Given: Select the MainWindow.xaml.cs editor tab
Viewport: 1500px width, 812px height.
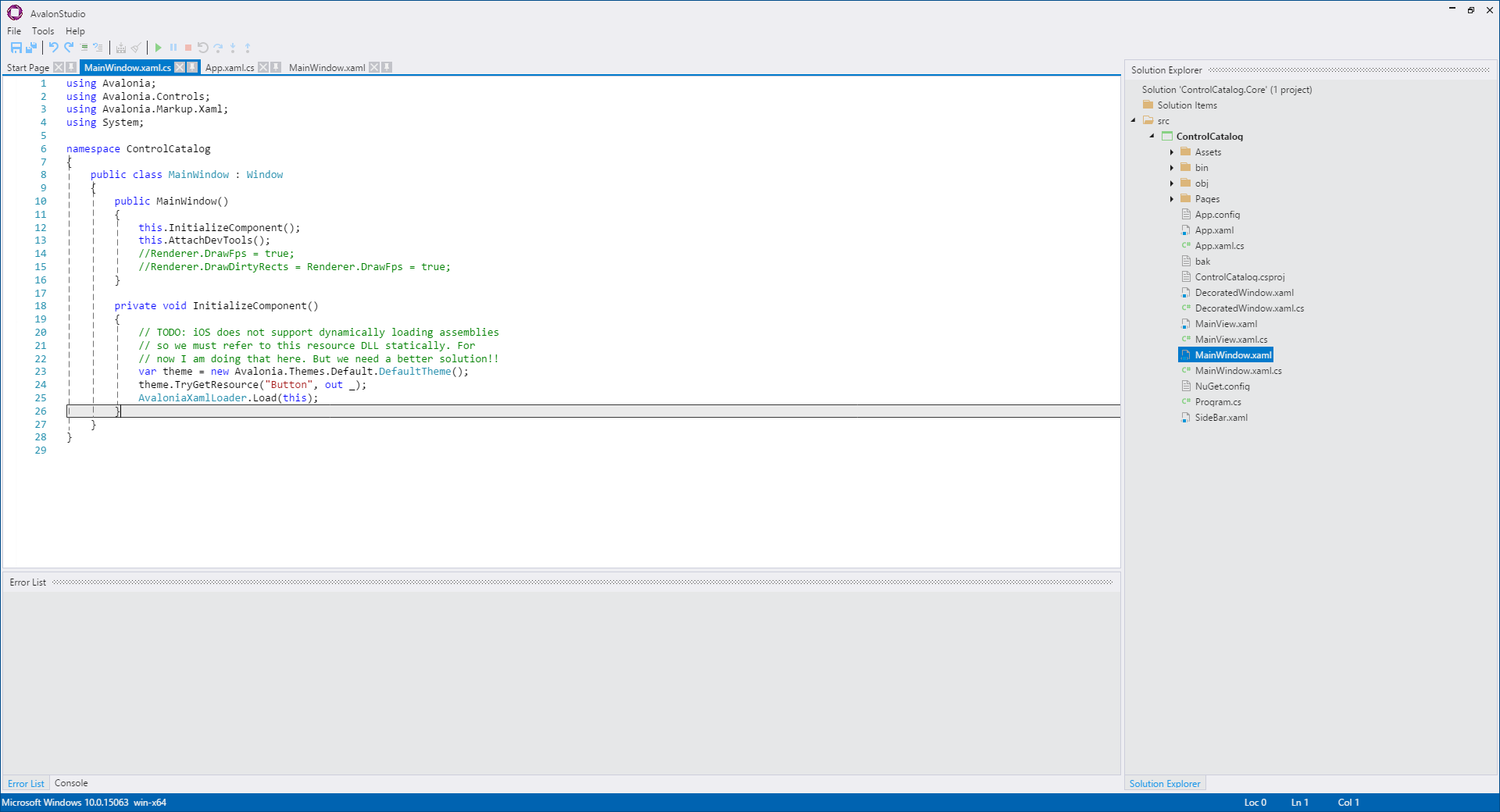Looking at the screenshot, I should tap(127, 68).
